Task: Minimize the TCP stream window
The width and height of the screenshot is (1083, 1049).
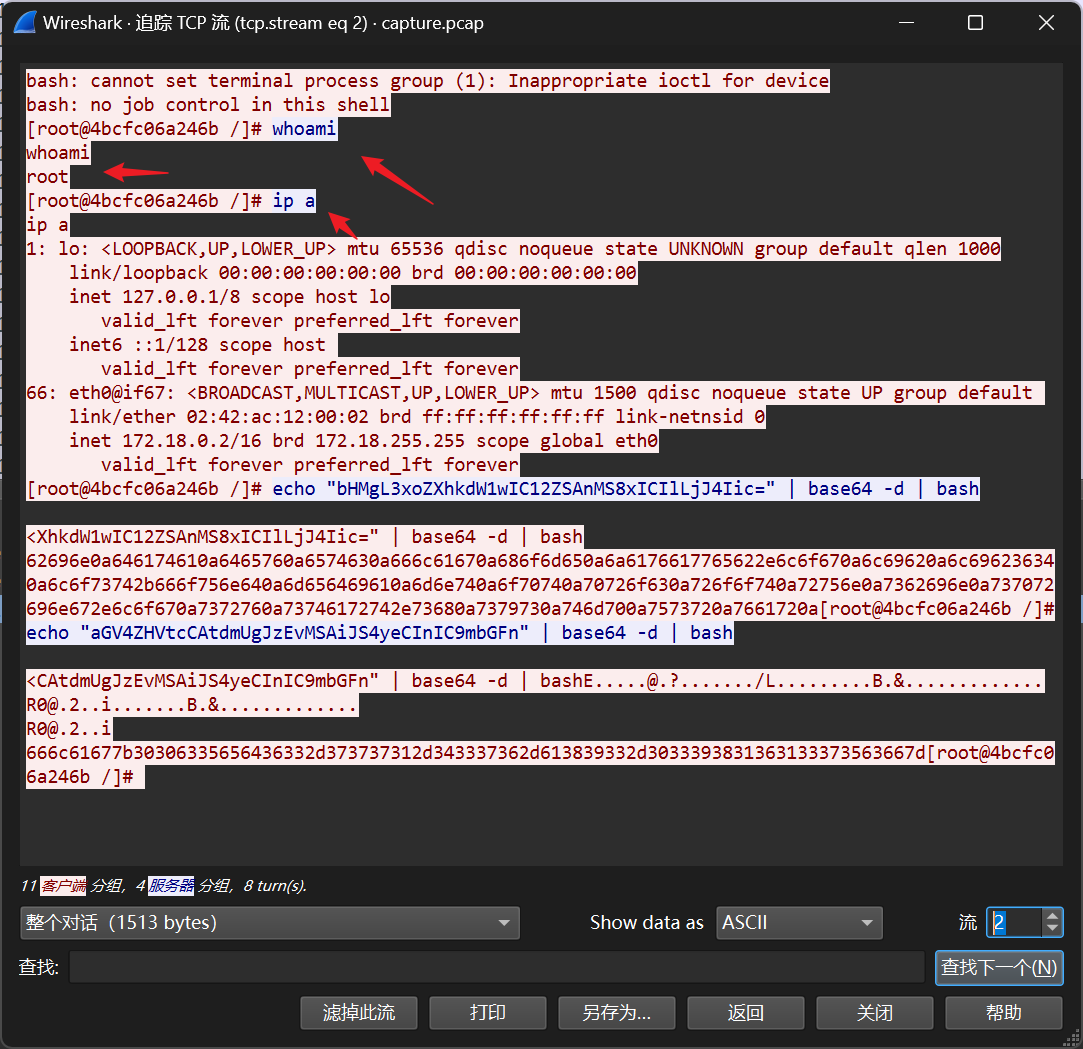Action: [x=906, y=23]
